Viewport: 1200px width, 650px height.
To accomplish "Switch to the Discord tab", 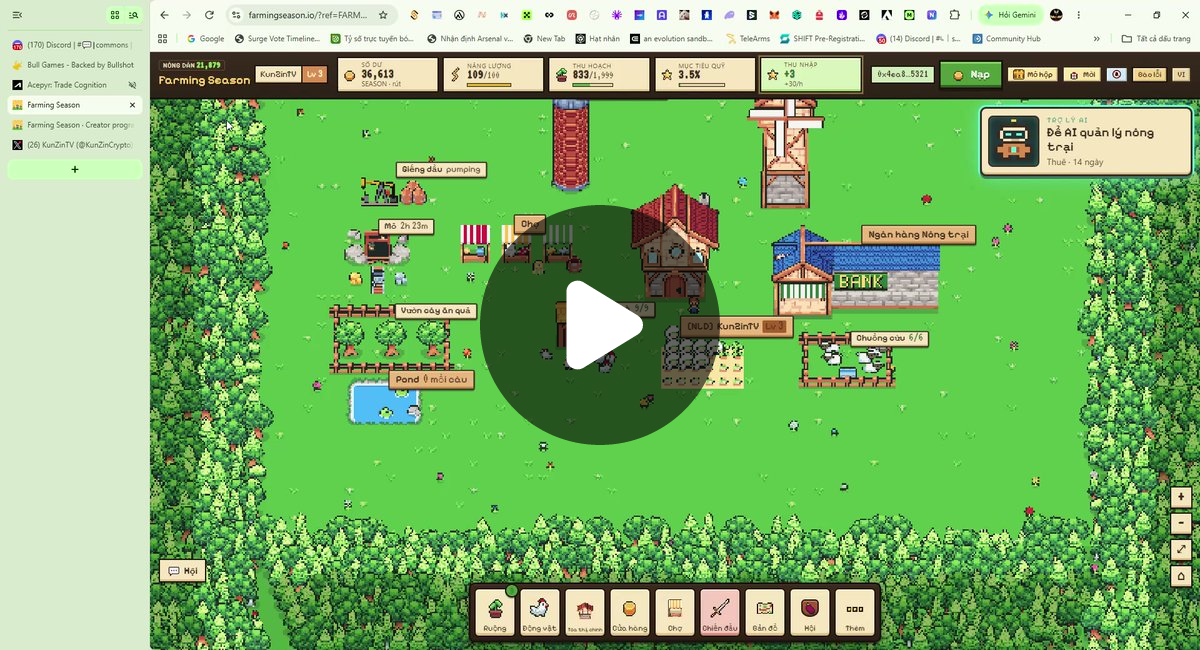I will pos(74,45).
